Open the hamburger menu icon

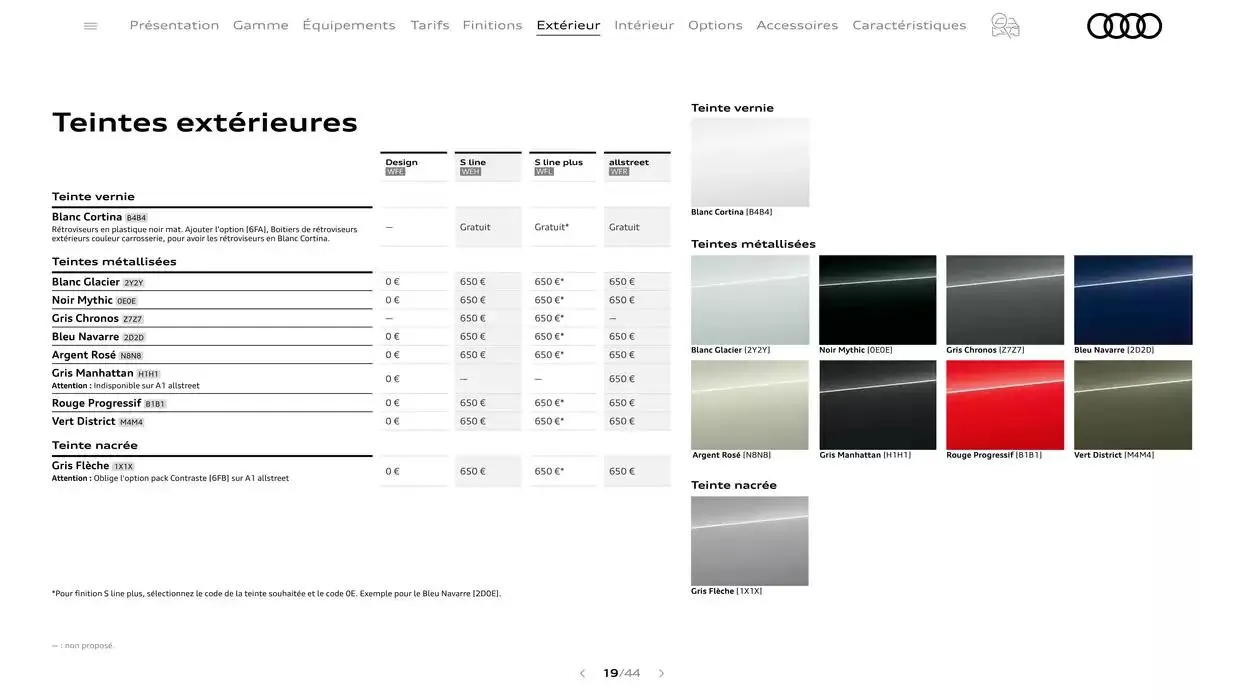[x=91, y=26]
